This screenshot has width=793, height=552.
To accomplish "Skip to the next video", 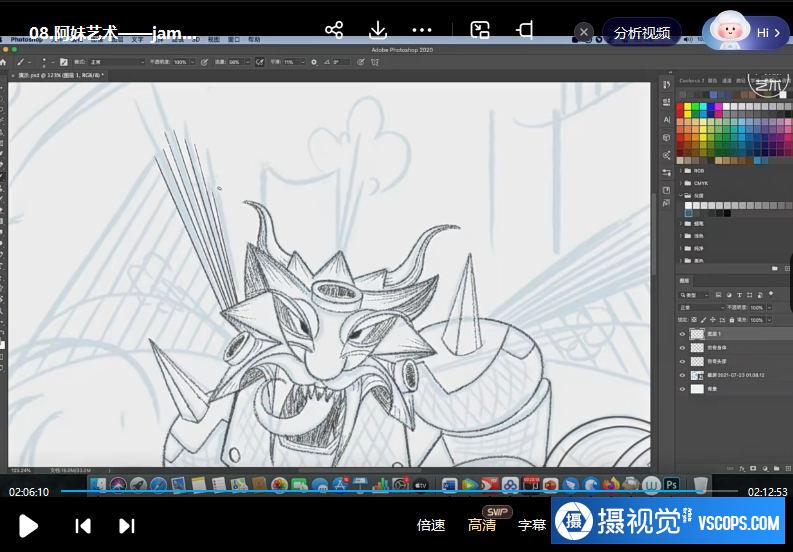I will click(126, 526).
